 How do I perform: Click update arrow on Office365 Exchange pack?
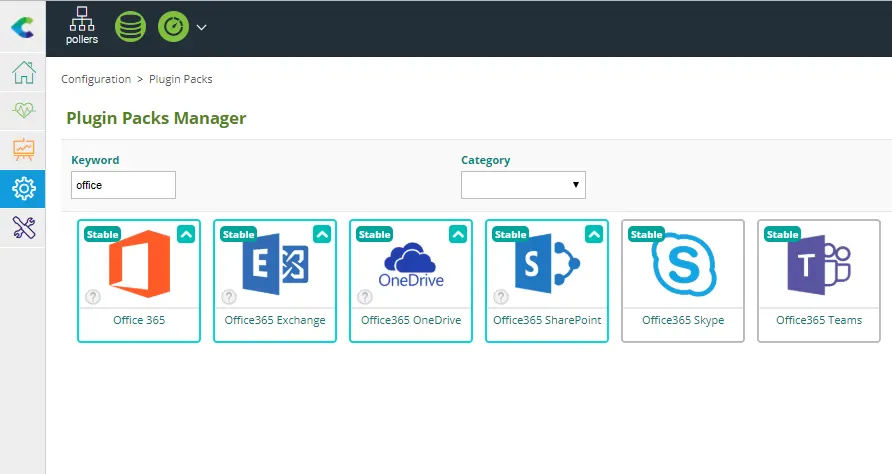click(322, 234)
